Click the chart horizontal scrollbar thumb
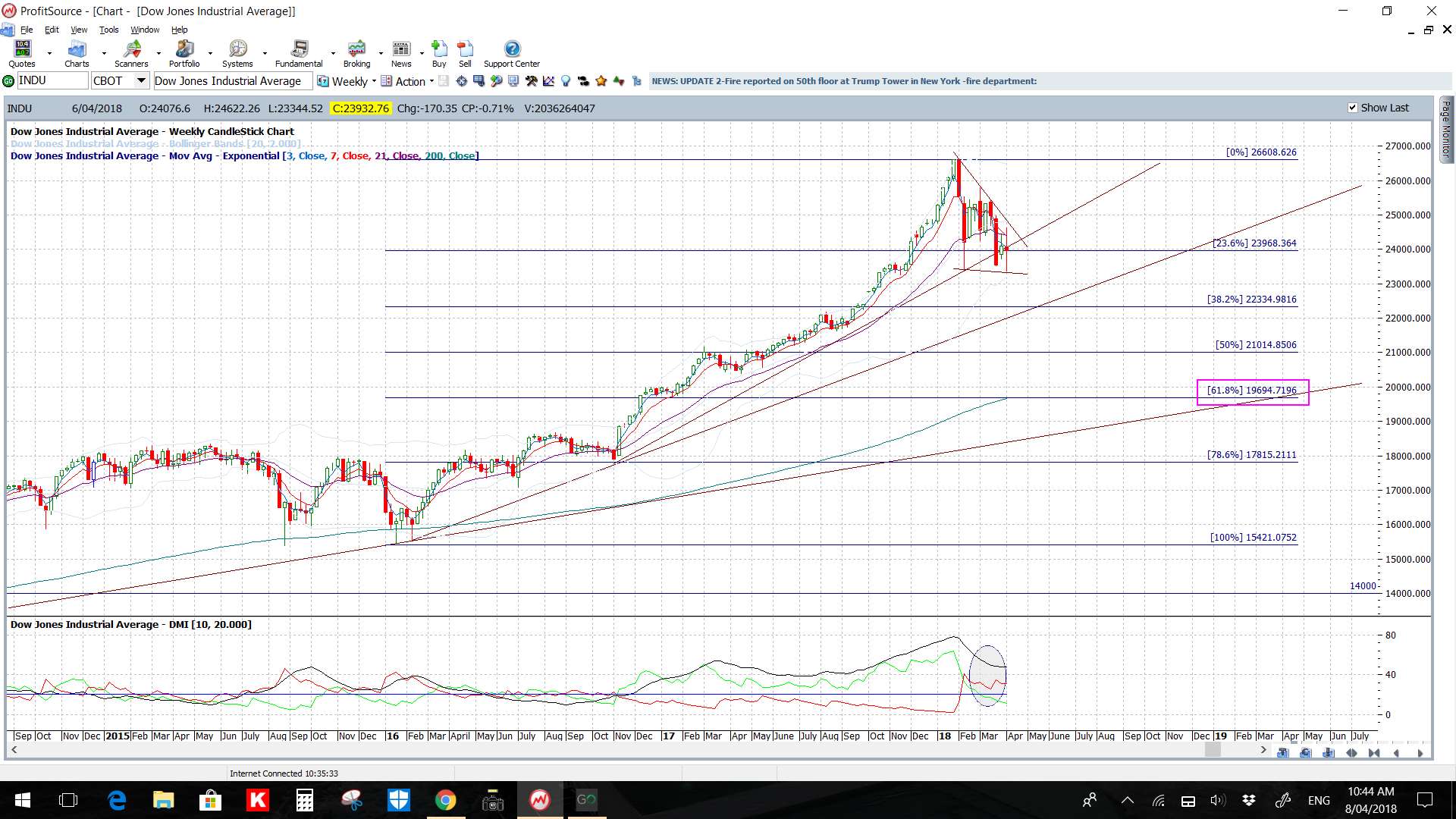The image size is (1456, 819). [x=1213, y=750]
